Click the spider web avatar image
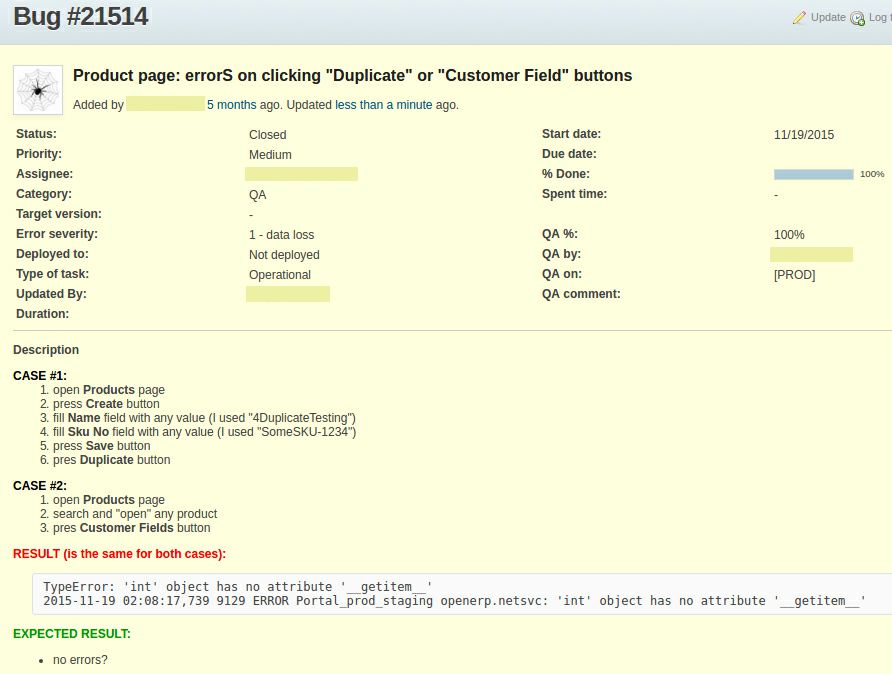892x674 pixels. click(38, 90)
